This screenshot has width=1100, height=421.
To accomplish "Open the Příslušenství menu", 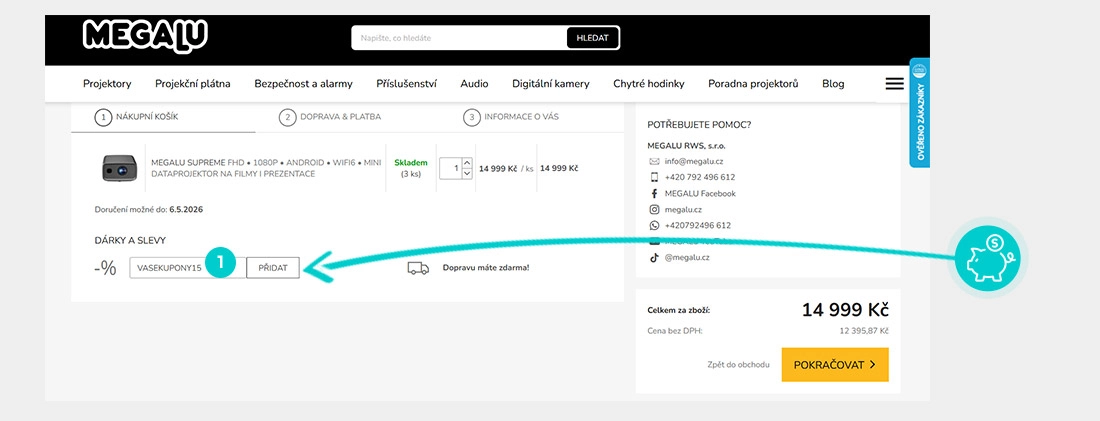I will [406, 83].
